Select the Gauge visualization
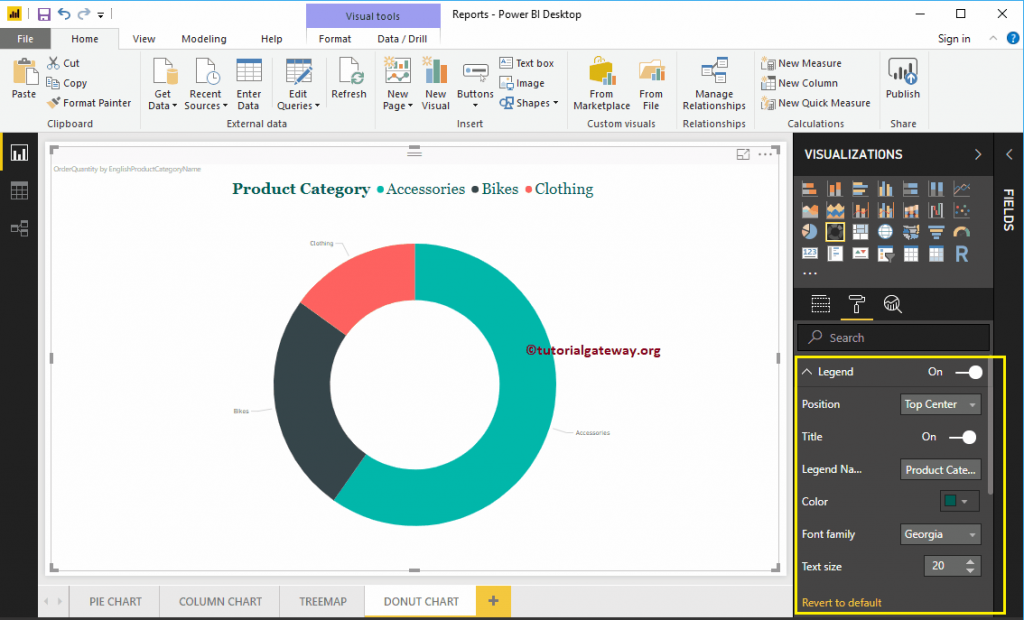Image resolution: width=1024 pixels, height=620 pixels. pos(961,232)
